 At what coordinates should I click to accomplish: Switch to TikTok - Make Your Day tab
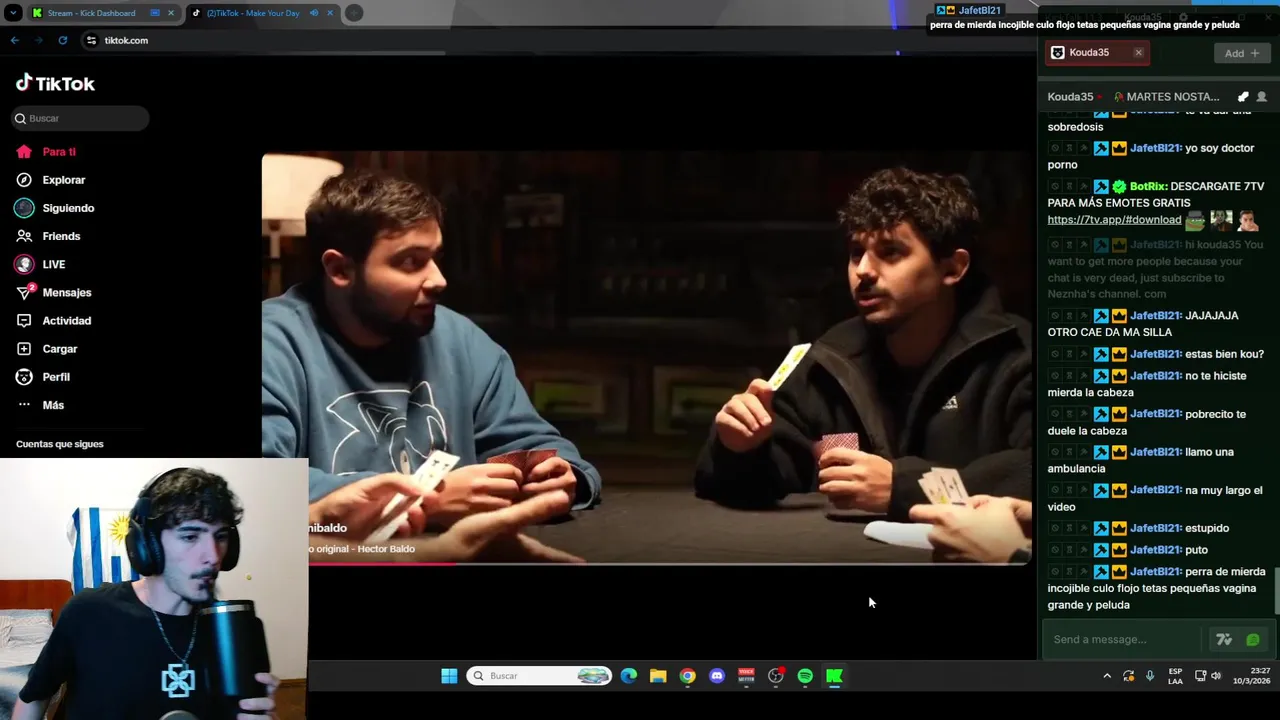pyautogui.click(x=253, y=13)
